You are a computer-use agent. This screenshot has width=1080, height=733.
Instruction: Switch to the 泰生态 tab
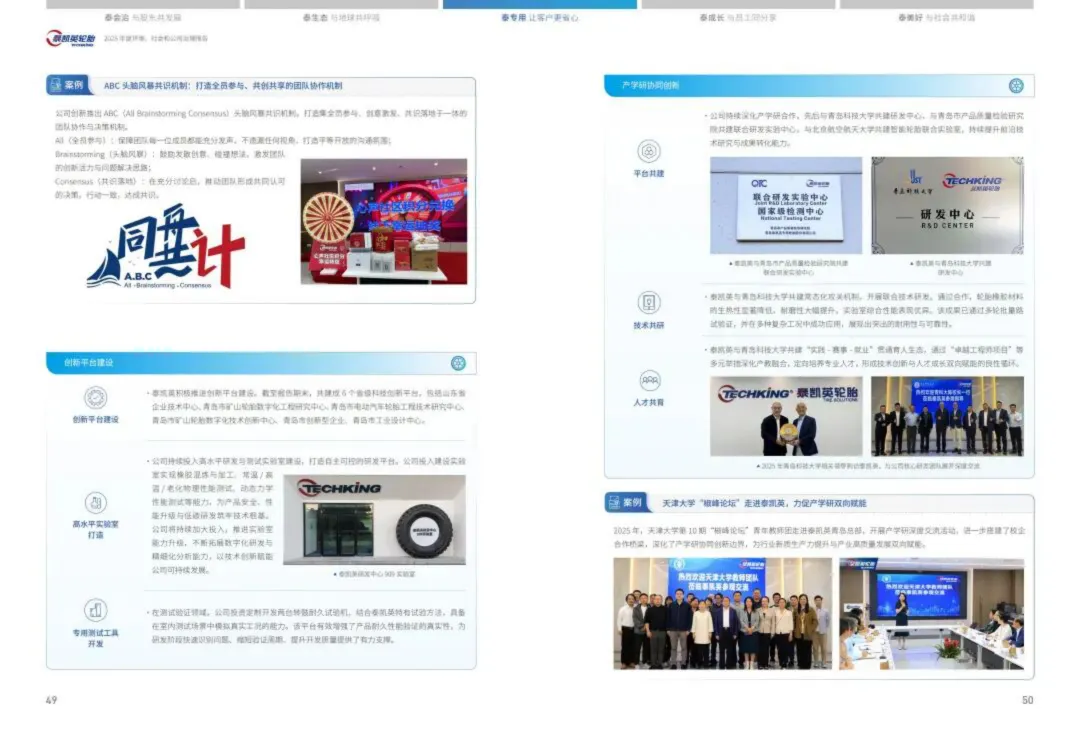click(x=341, y=17)
